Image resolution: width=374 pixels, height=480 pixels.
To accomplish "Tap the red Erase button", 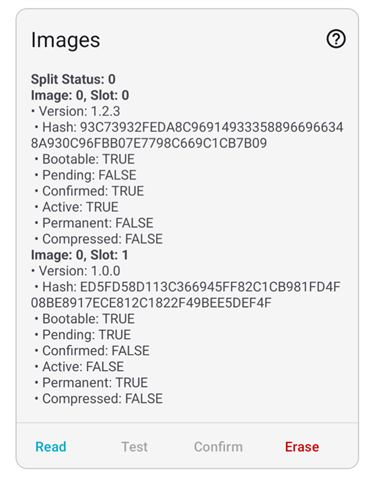I will click(302, 447).
